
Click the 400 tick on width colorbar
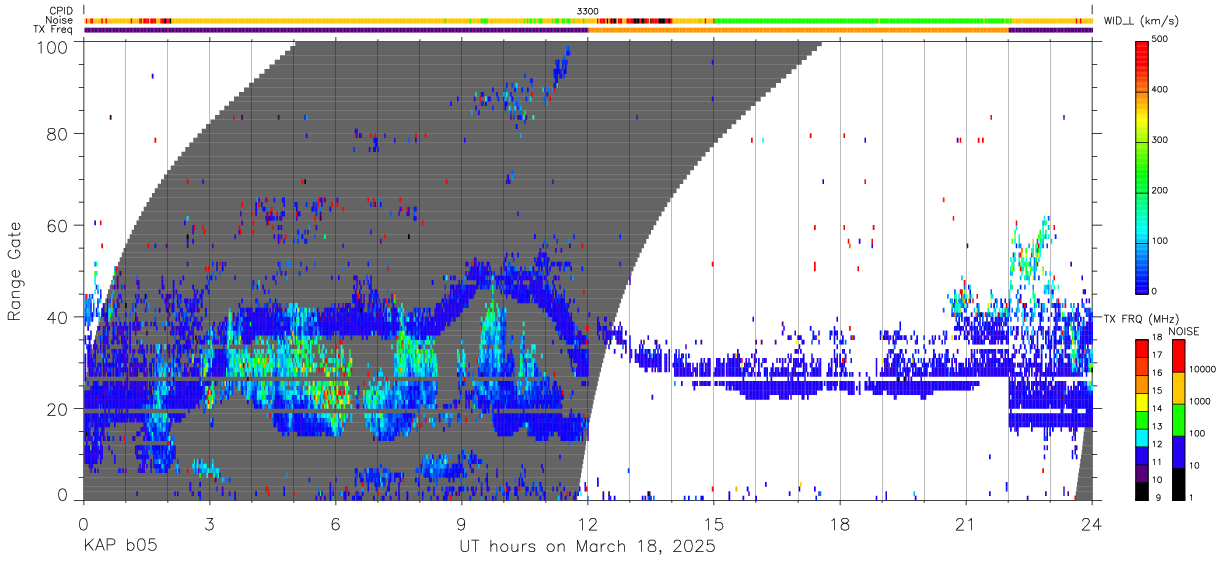coord(1162,90)
